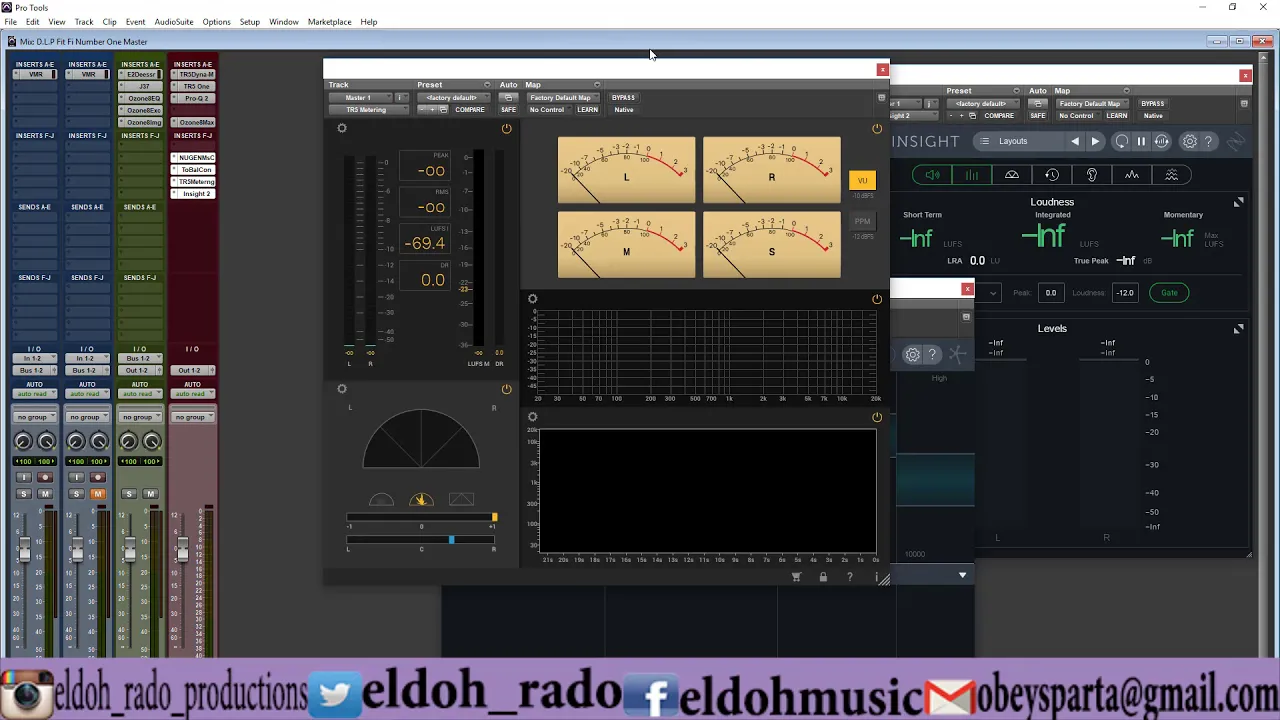Click previous preset minus button in TR5 window
Viewport: 1280px width, 720px height.
423,110
